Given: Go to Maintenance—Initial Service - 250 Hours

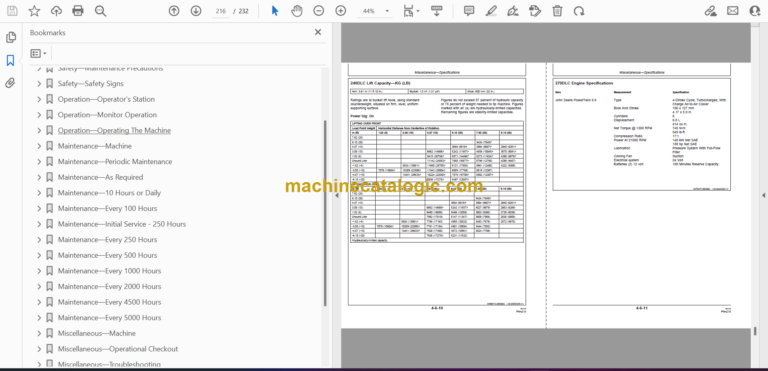Looking at the screenshot, I should pyautogui.click(x=122, y=224).
